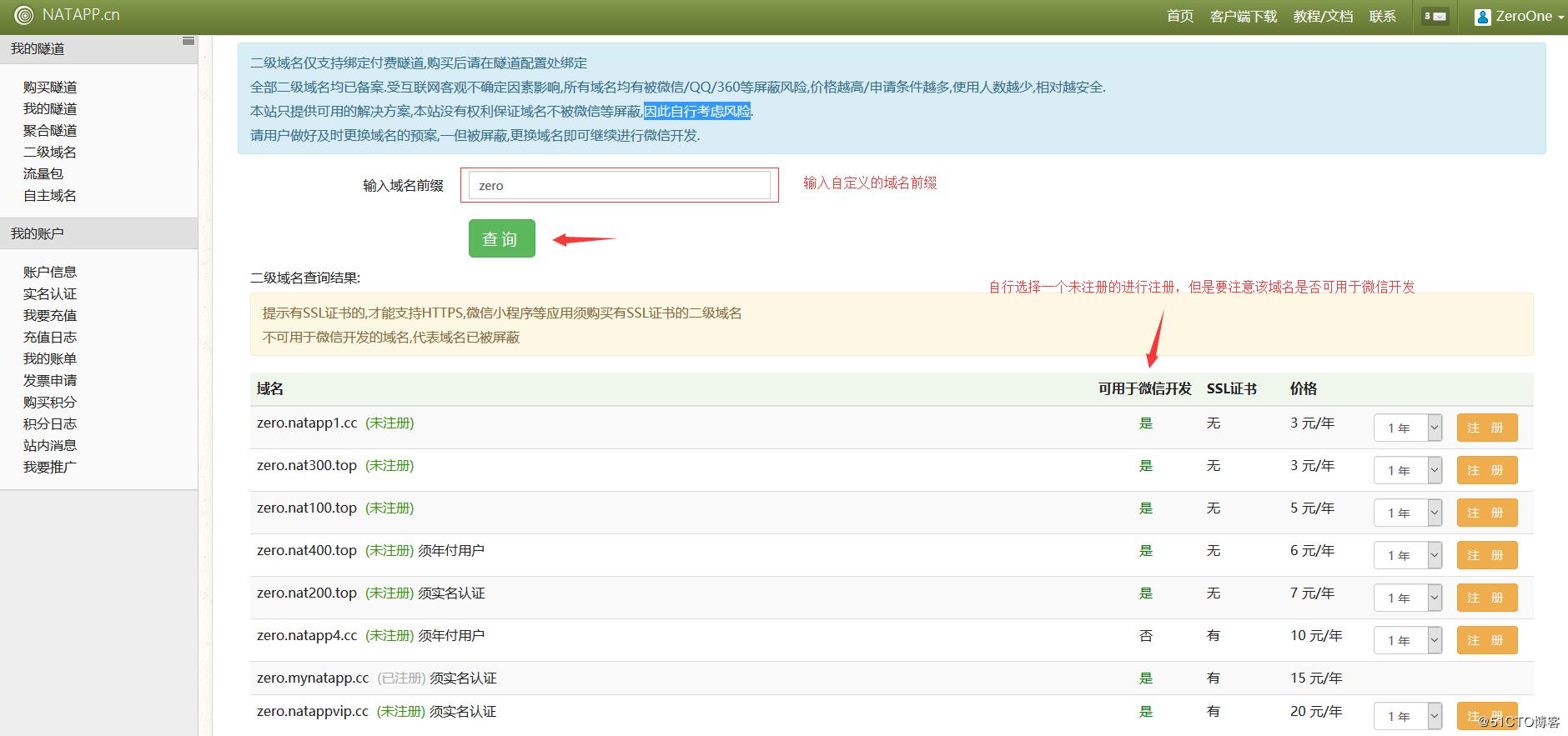
Task: Open the year dropdown for zero.nat300.top
Action: tap(1407, 470)
